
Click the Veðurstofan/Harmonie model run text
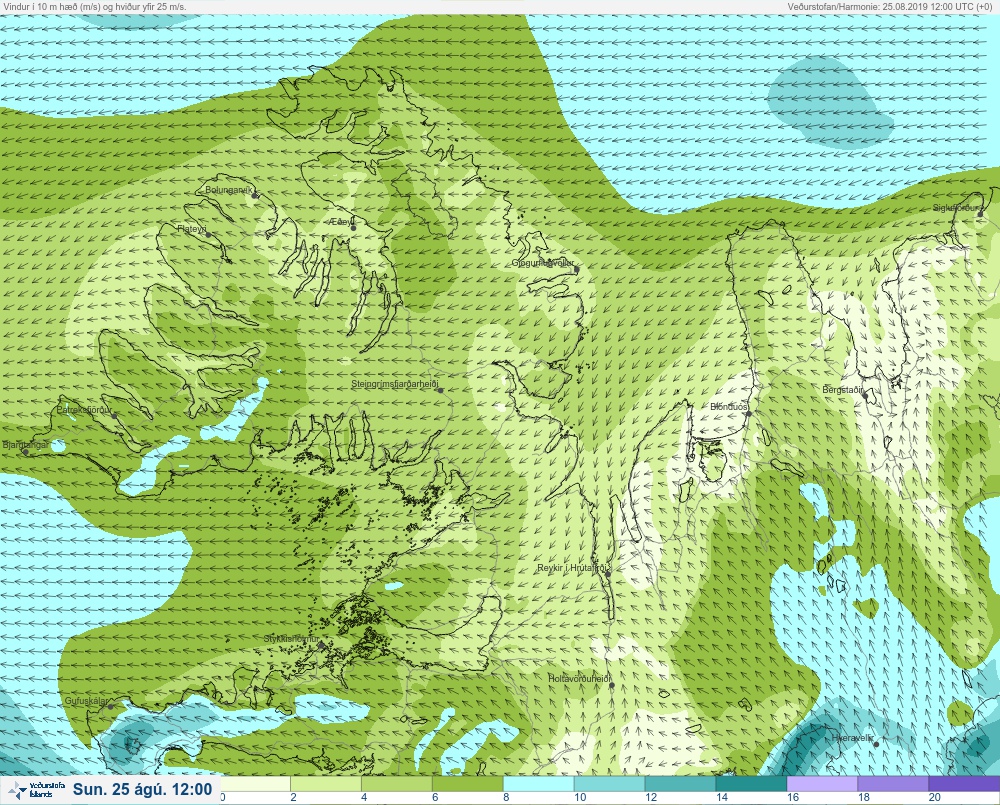pos(889,6)
